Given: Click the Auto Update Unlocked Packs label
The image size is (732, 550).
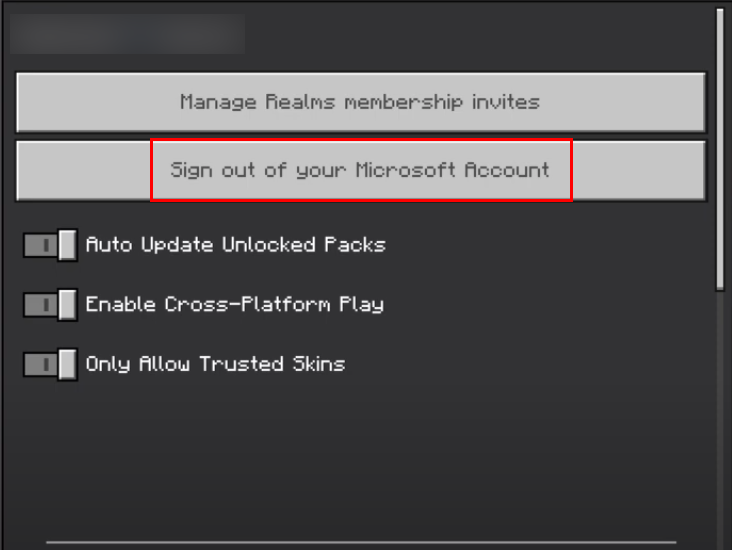Looking at the screenshot, I should tap(235, 245).
